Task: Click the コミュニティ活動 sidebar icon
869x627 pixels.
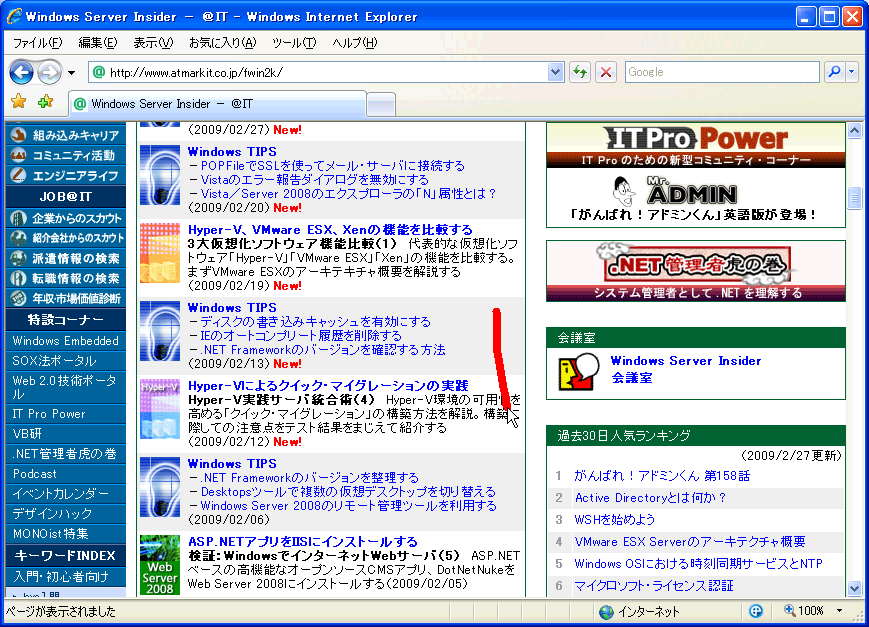Action: pyautogui.click(x=19, y=155)
